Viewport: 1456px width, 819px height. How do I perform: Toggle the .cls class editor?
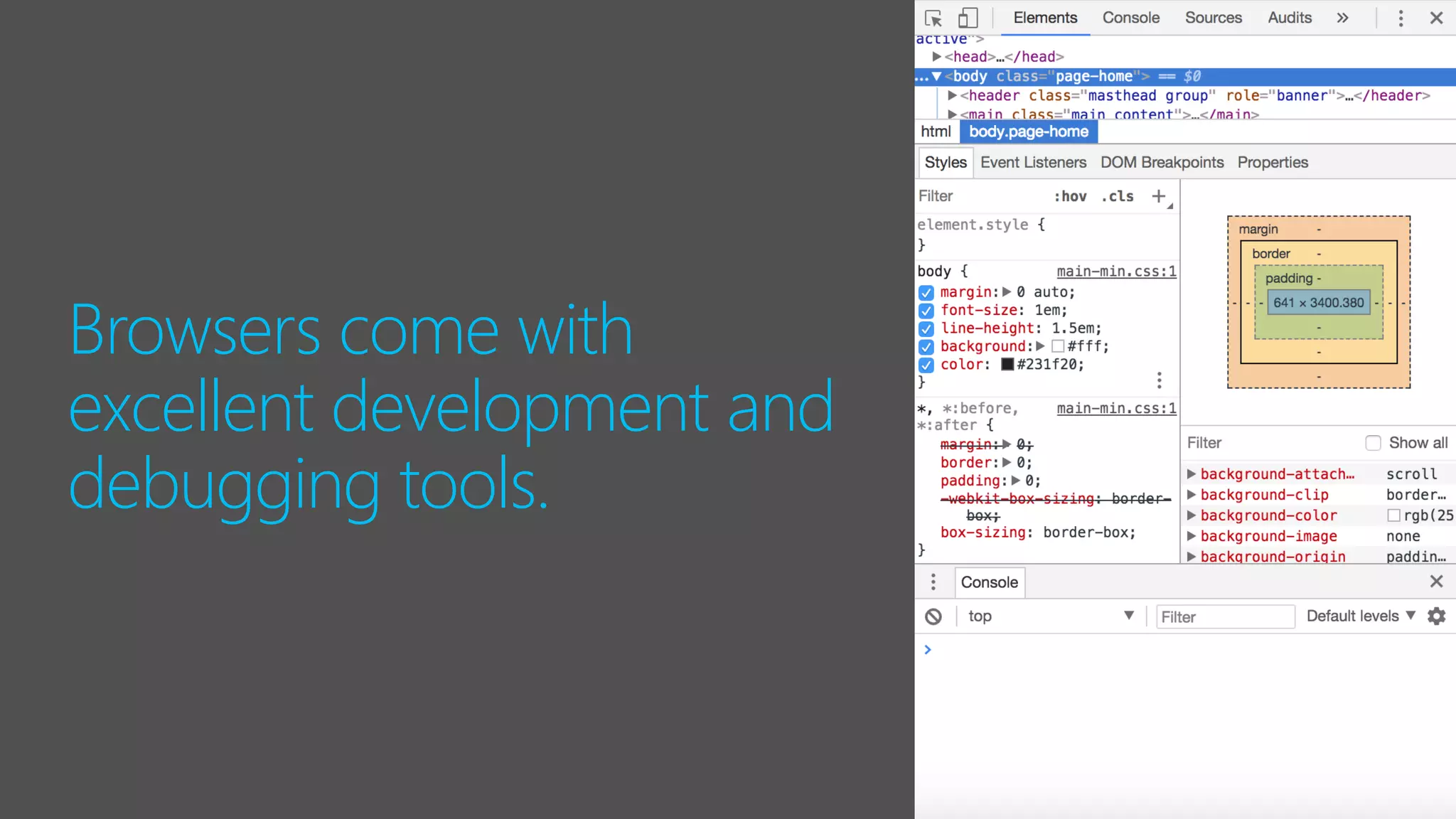tap(1118, 196)
